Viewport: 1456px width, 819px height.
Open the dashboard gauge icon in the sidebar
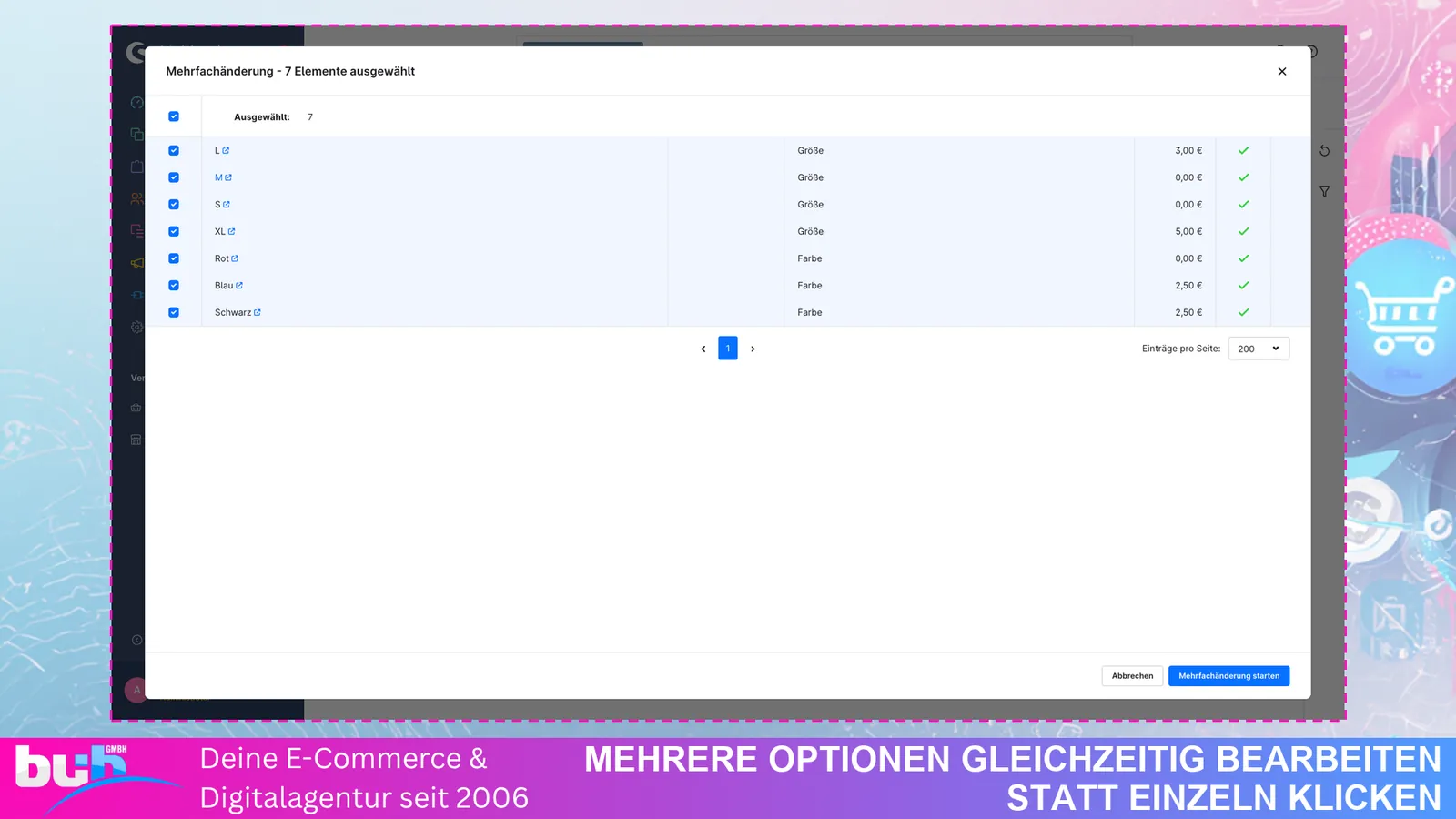[x=136, y=103]
